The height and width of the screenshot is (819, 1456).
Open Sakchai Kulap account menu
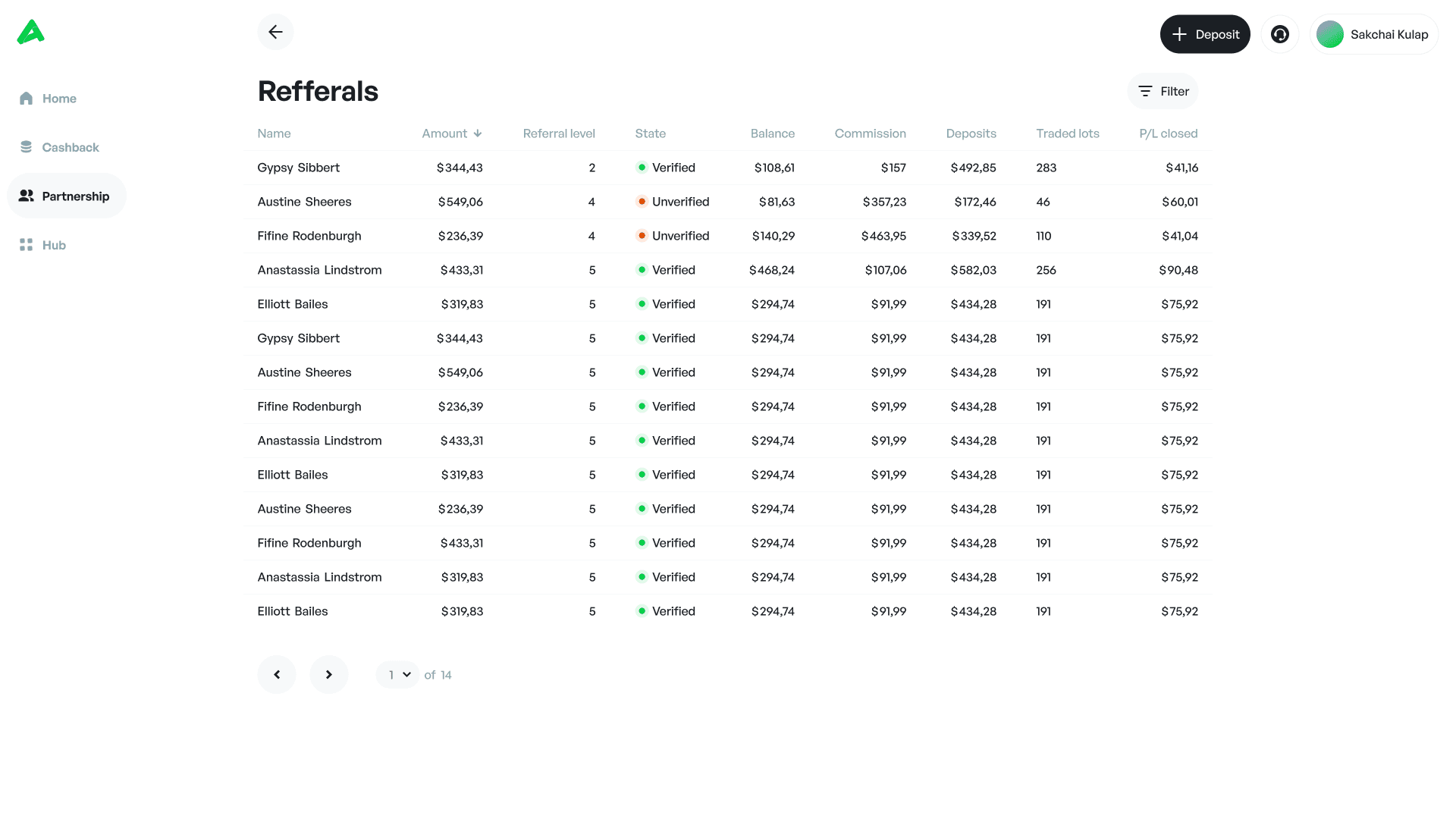coord(1389,34)
